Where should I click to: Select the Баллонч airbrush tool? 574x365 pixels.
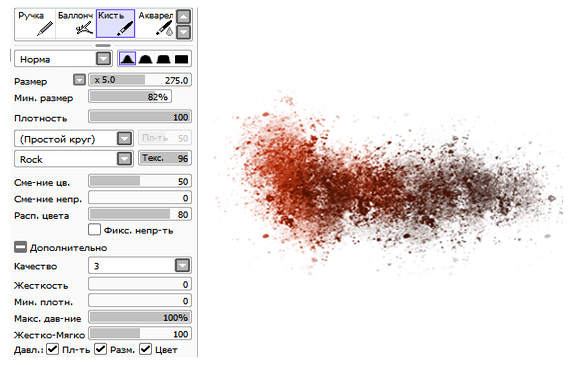click(75, 24)
